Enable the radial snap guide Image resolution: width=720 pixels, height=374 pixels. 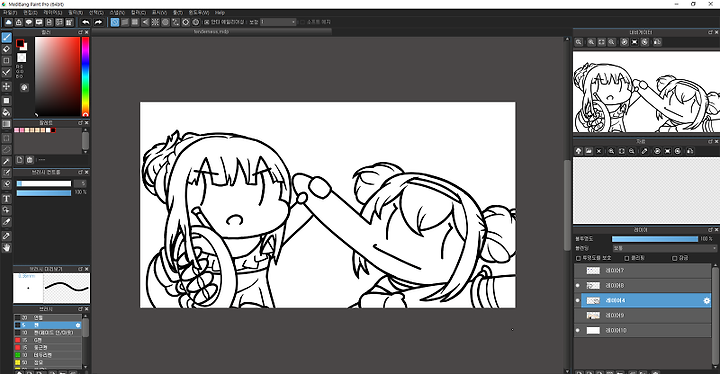click(x=155, y=22)
